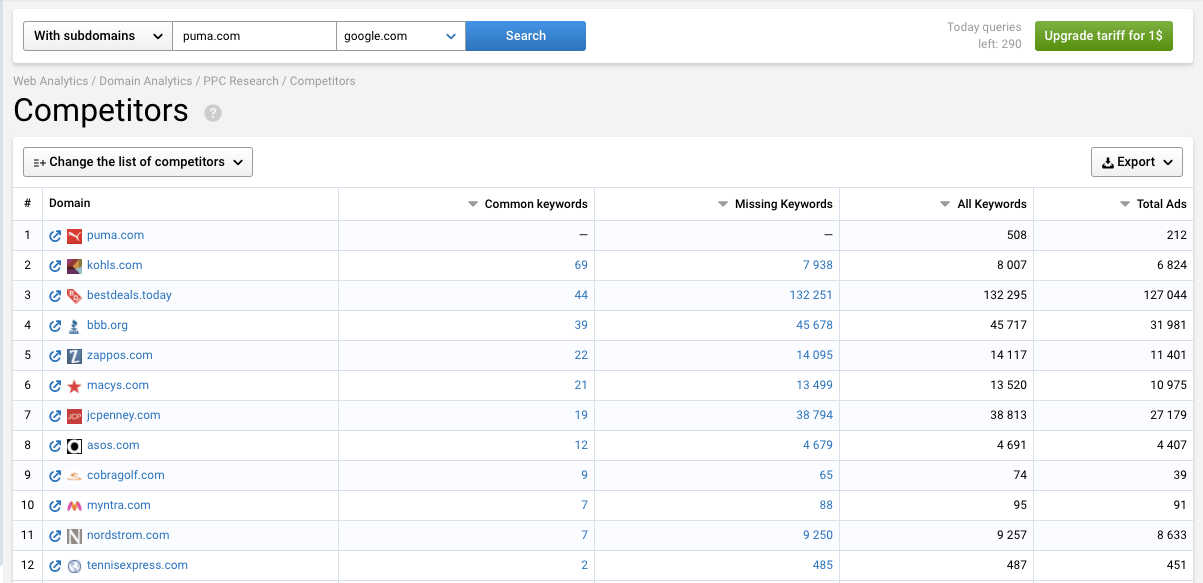Click the blue Search button

tap(526, 36)
